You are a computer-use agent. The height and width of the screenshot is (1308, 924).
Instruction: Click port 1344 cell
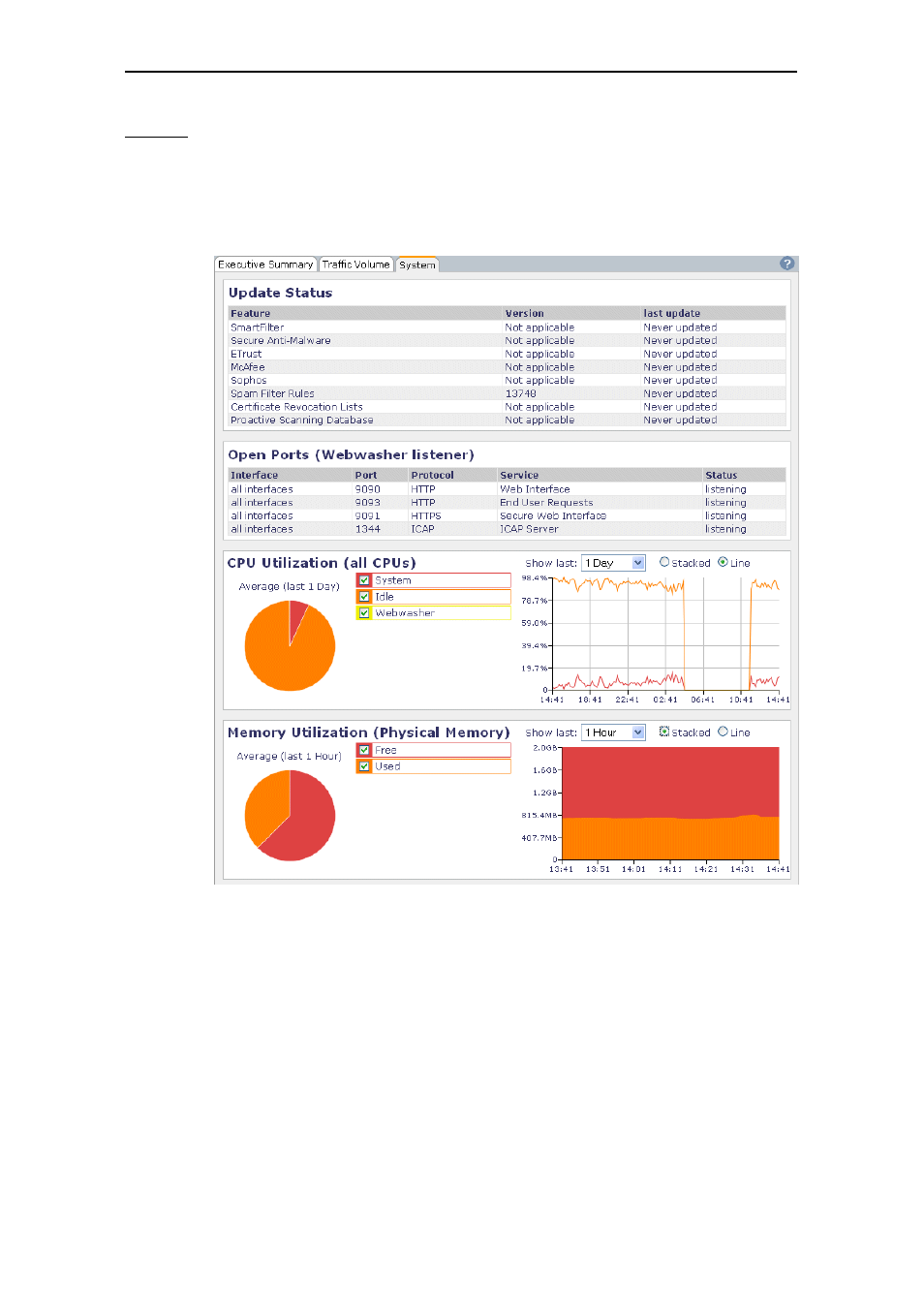[x=368, y=529]
